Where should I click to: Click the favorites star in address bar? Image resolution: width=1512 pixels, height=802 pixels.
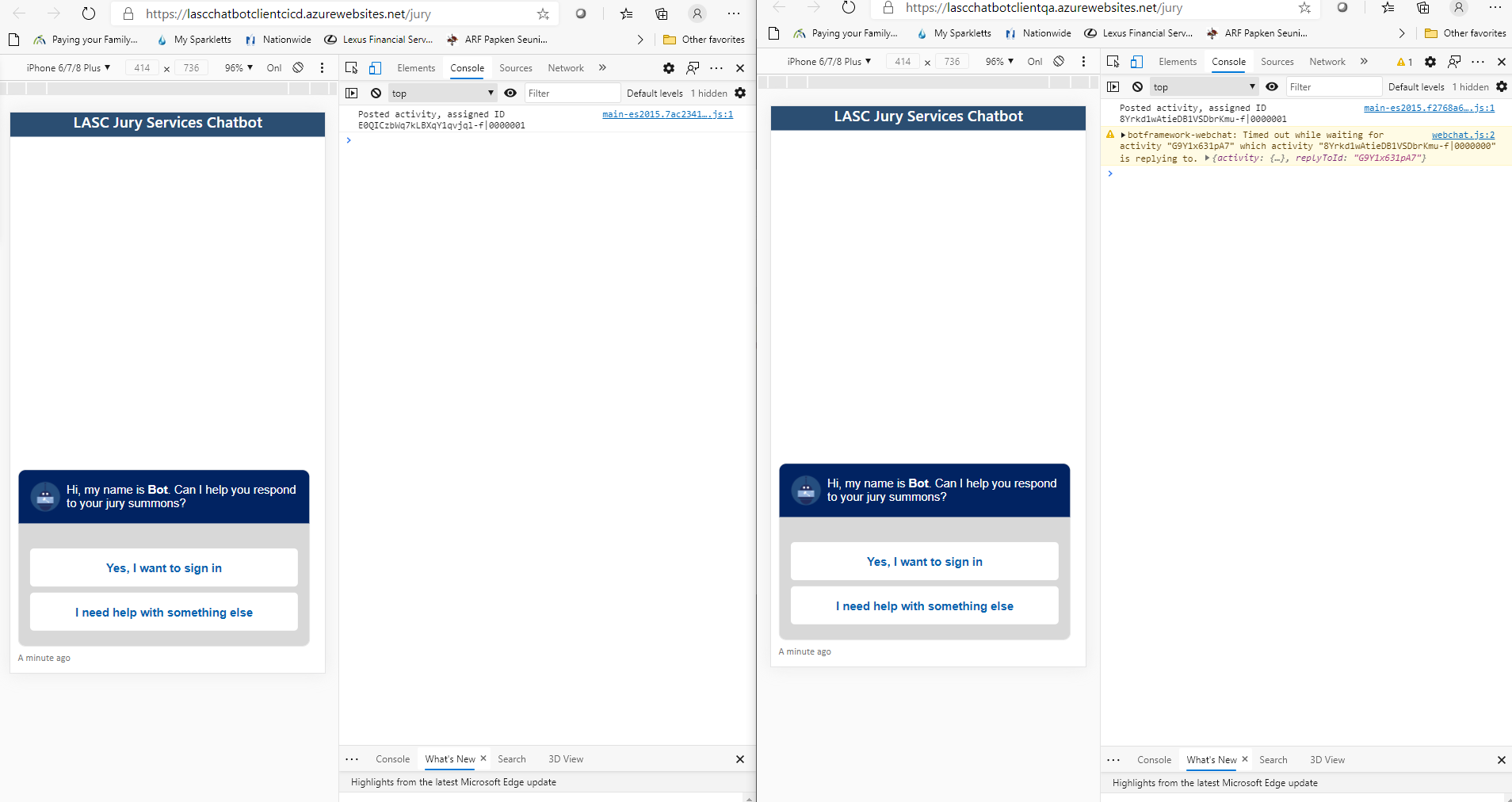(x=543, y=13)
